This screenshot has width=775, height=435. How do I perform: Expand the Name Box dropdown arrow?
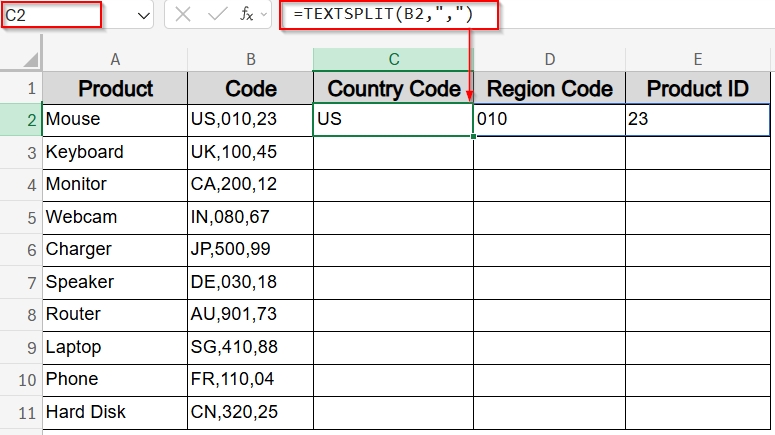[143, 15]
